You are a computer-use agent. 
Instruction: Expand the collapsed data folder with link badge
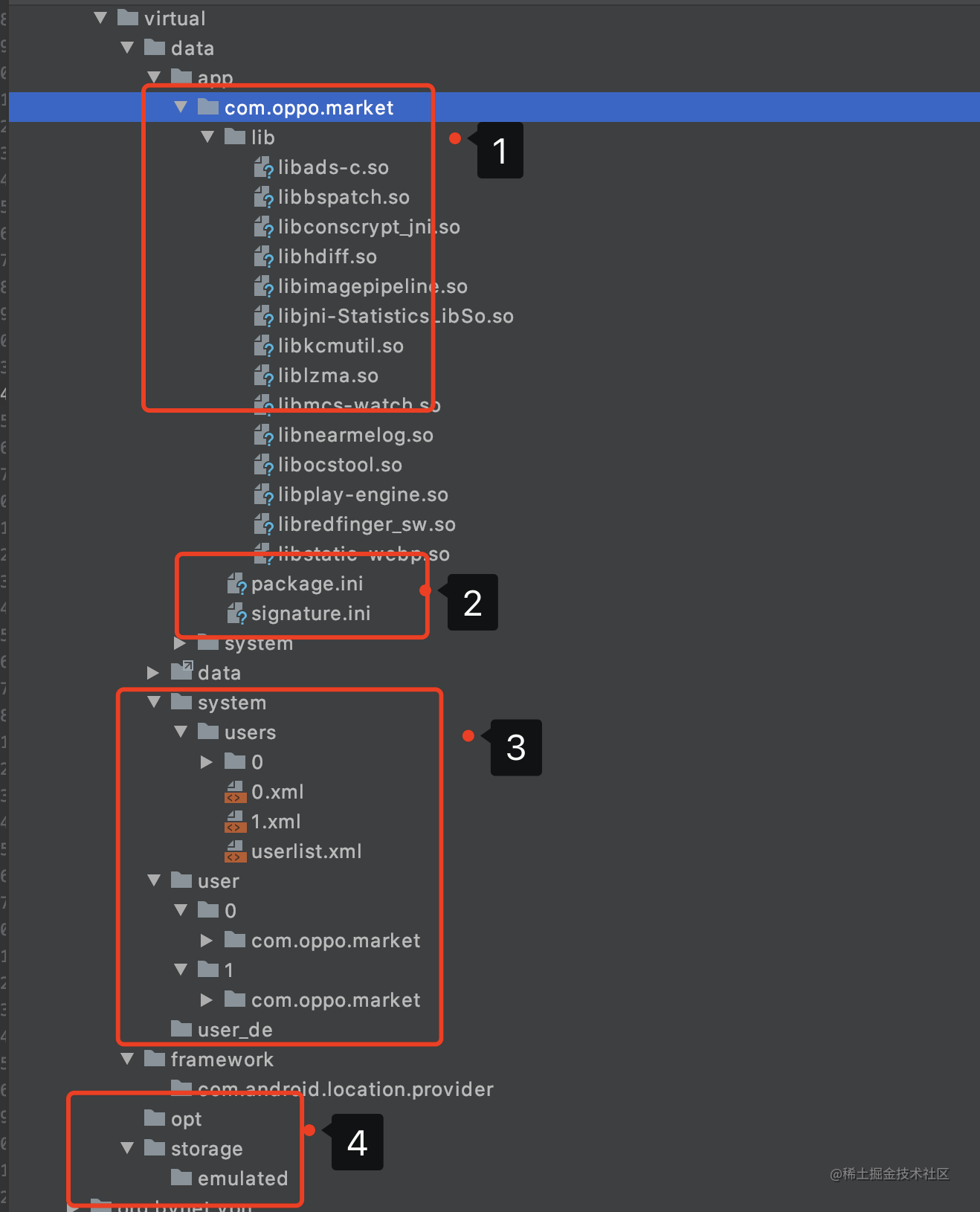click(154, 673)
